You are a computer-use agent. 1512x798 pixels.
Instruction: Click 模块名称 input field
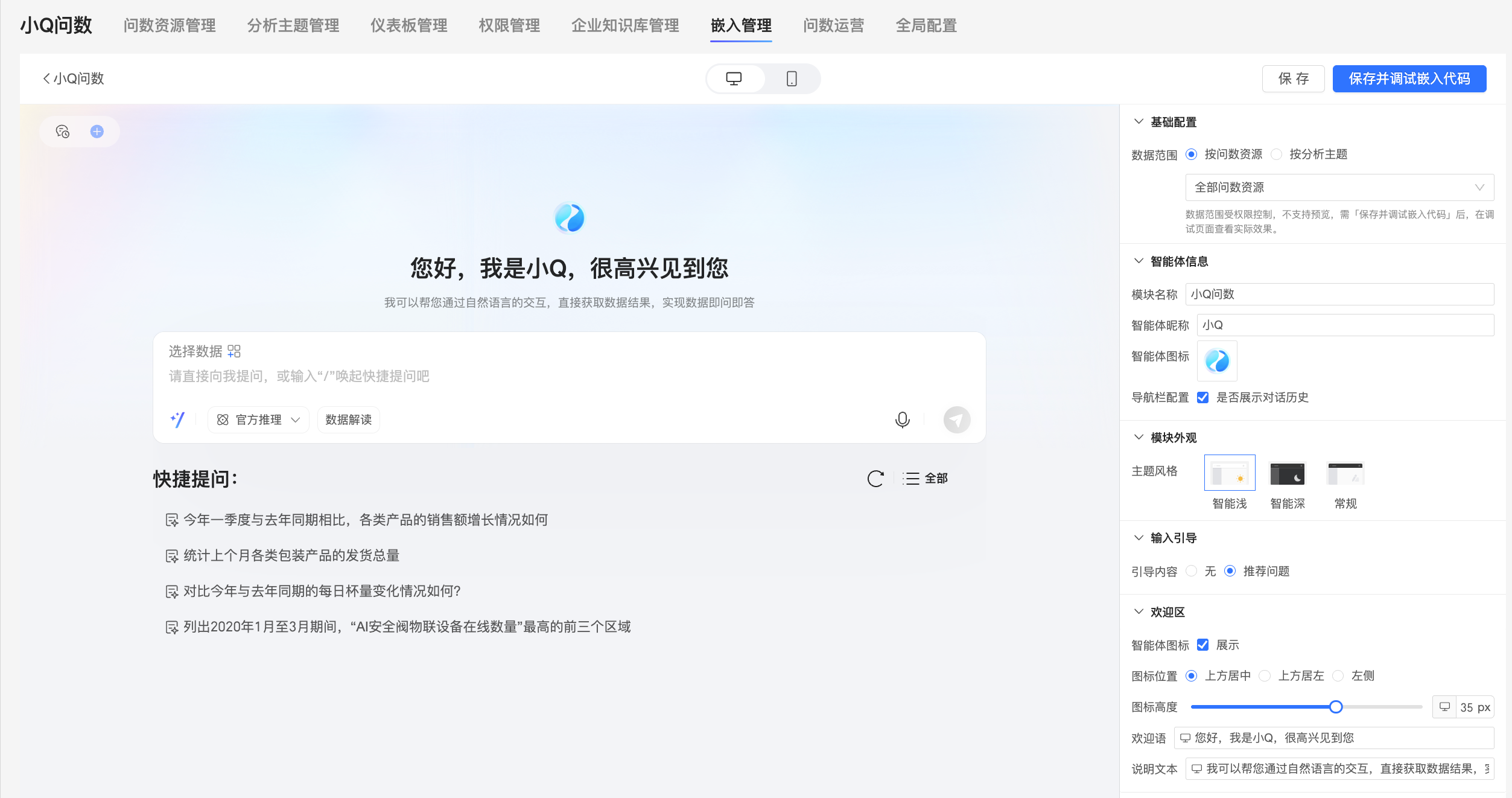(x=1339, y=294)
